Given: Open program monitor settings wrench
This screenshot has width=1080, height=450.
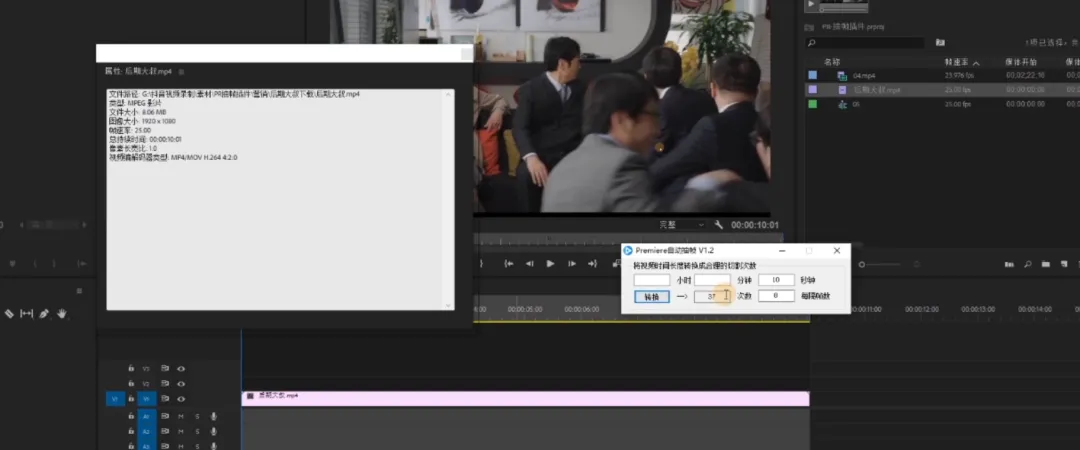Looking at the screenshot, I should pos(718,225).
